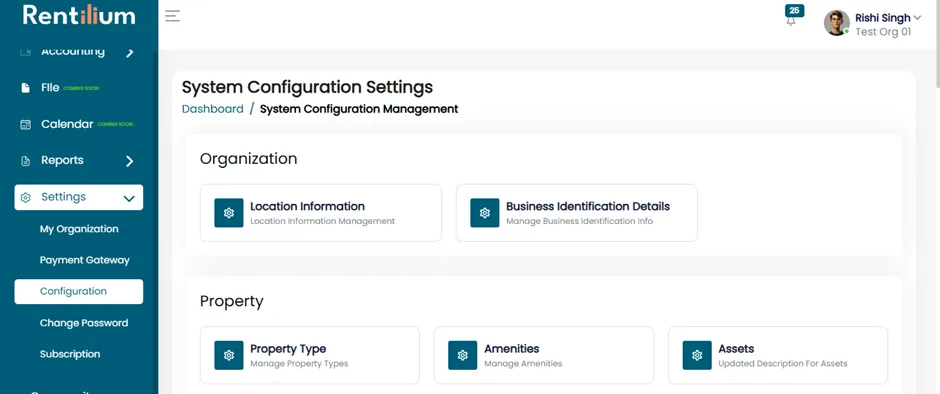The width and height of the screenshot is (940, 394).
Task: Open My Organization submenu
Action: pyautogui.click(x=79, y=229)
